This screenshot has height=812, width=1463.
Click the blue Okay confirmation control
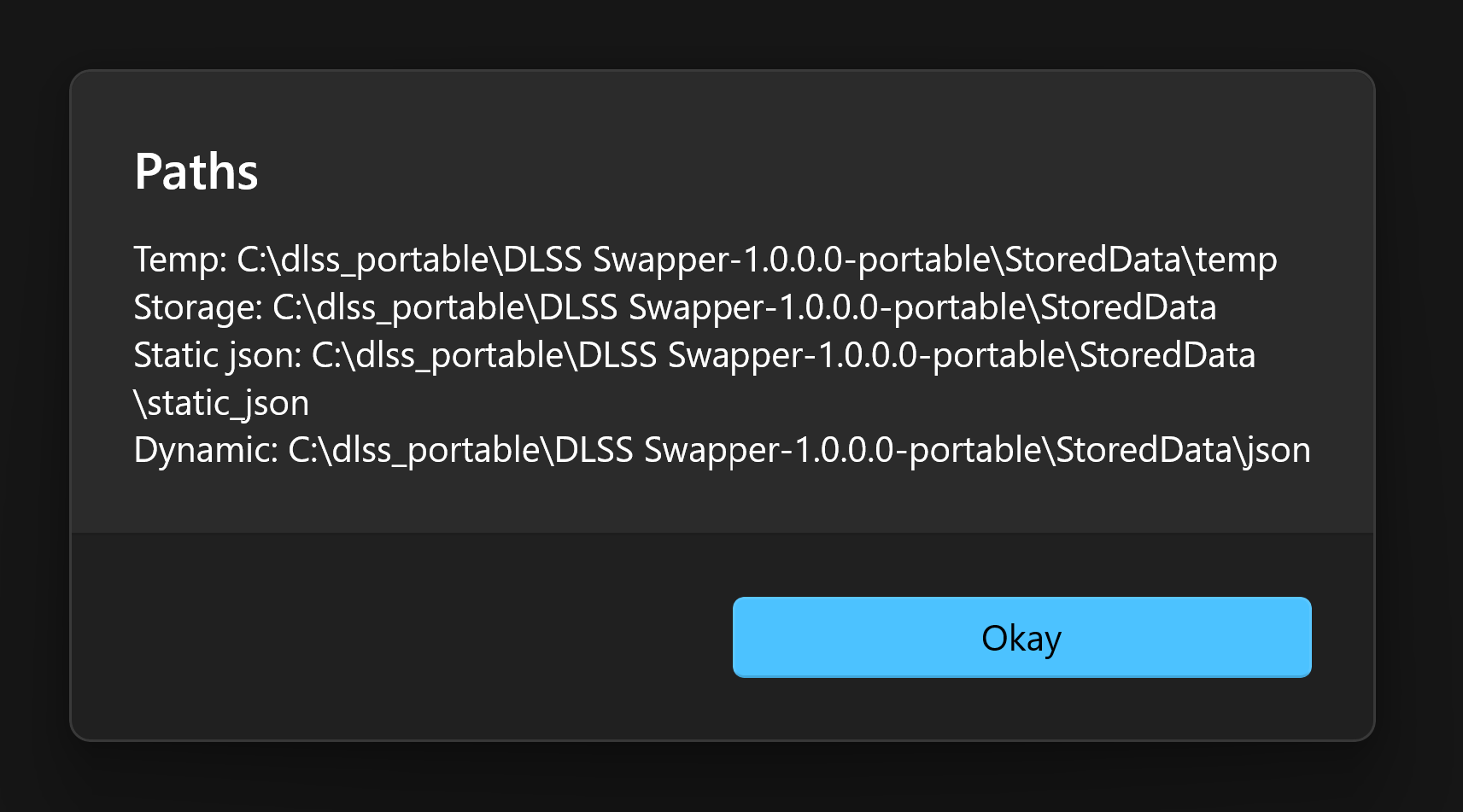pos(1021,637)
